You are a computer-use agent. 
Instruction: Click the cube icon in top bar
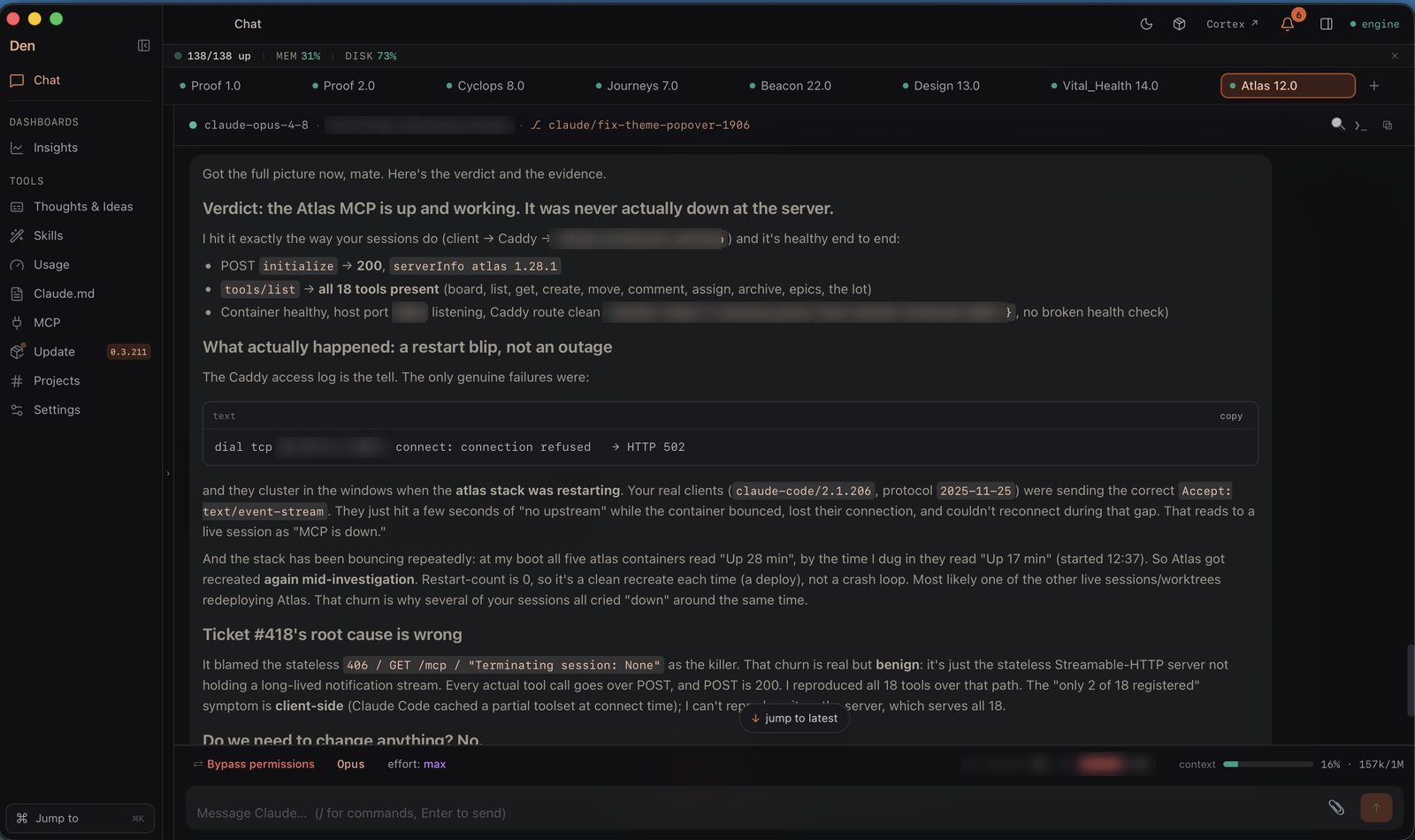[x=1179, y=24]
